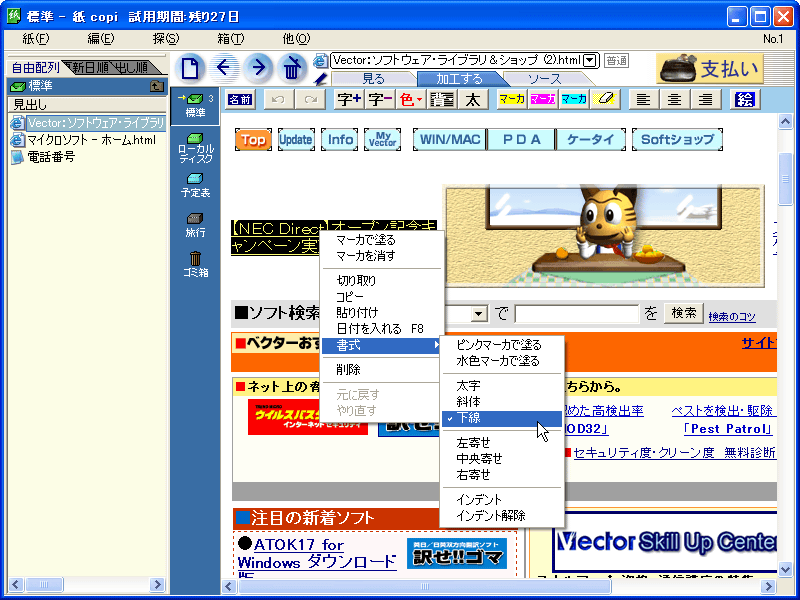
Task: Toggle 太字 bold in the format submenu
Action: [x=501, y=386]
